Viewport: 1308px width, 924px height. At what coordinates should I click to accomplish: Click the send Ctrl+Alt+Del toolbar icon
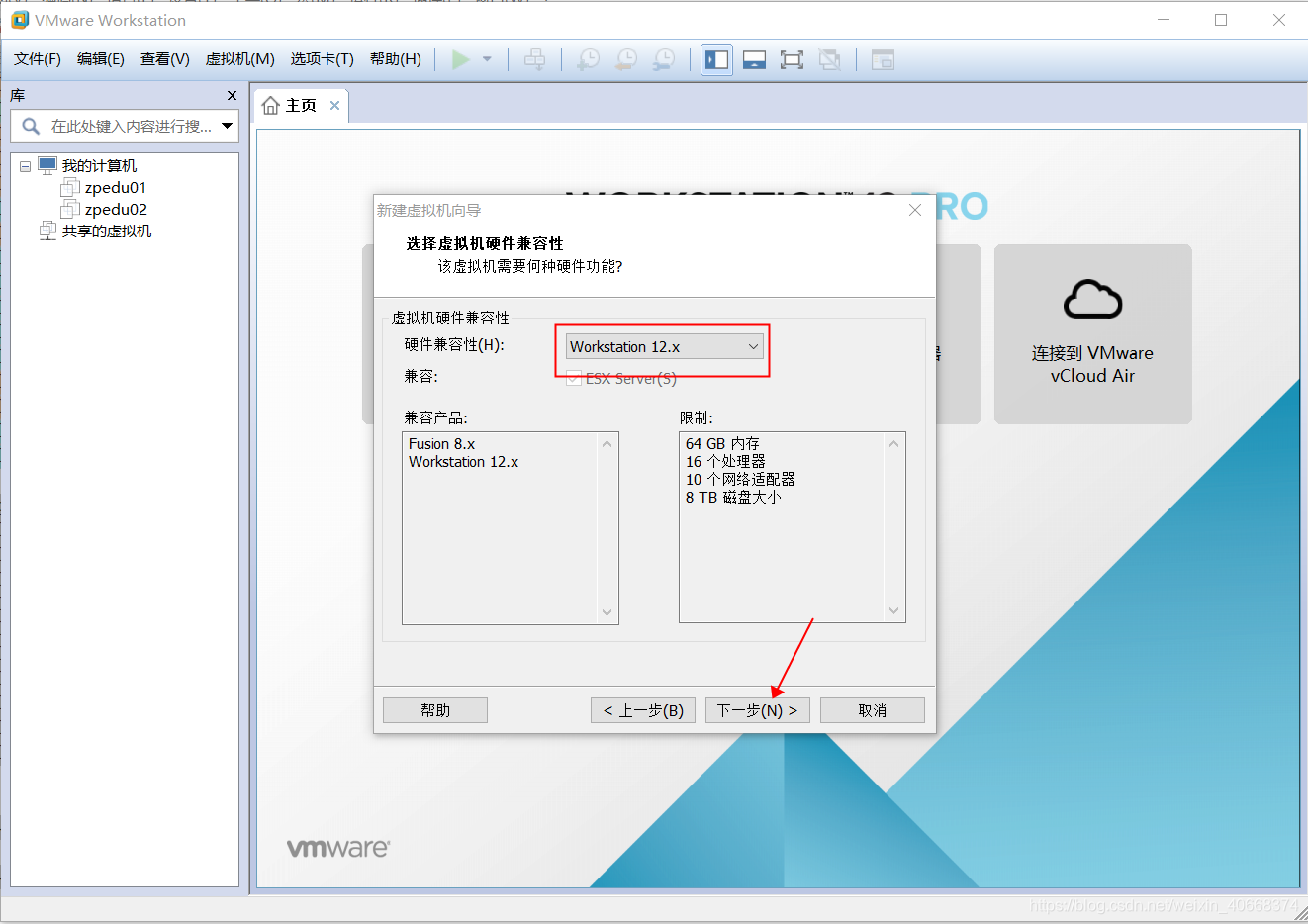tap(534, 60)
